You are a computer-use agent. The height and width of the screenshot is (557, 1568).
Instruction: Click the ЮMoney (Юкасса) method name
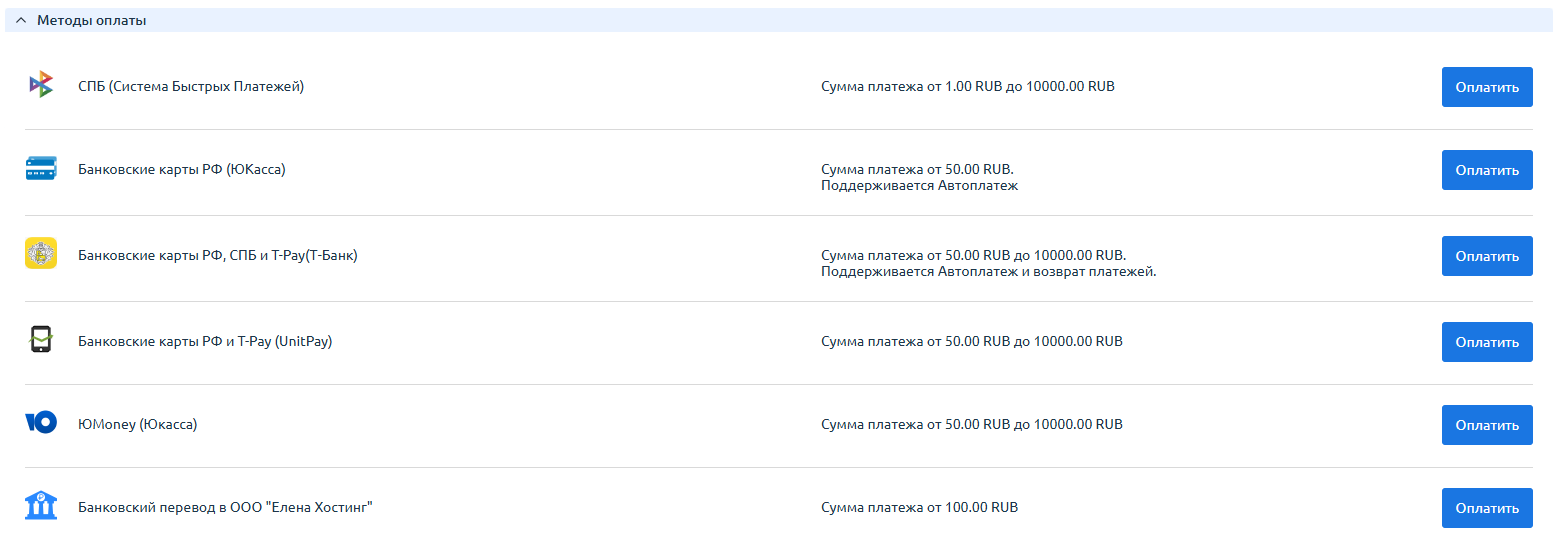point(137,425)
